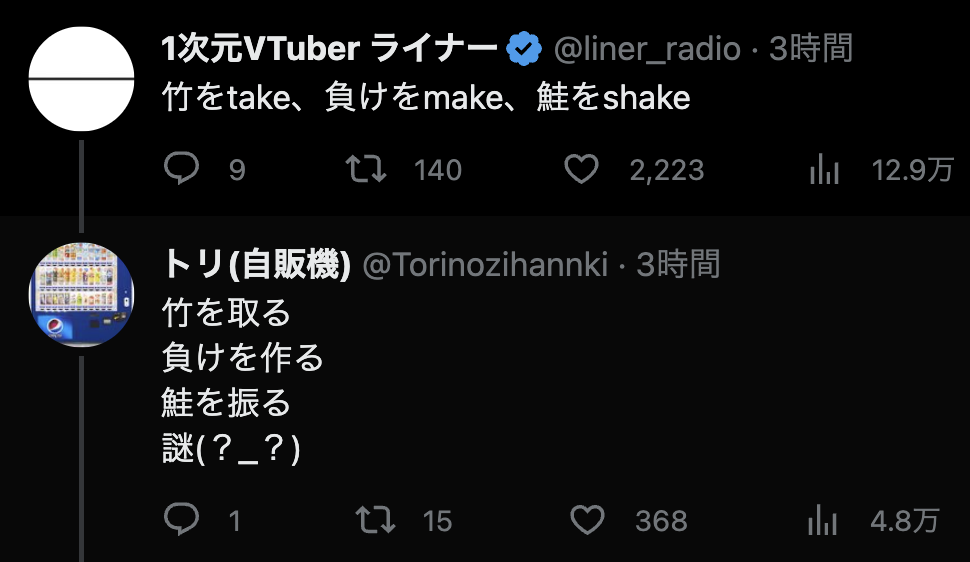970x562 pixels.
Task: Open first tweet's 3時間 timestamp
Action: tap(811, 48)
